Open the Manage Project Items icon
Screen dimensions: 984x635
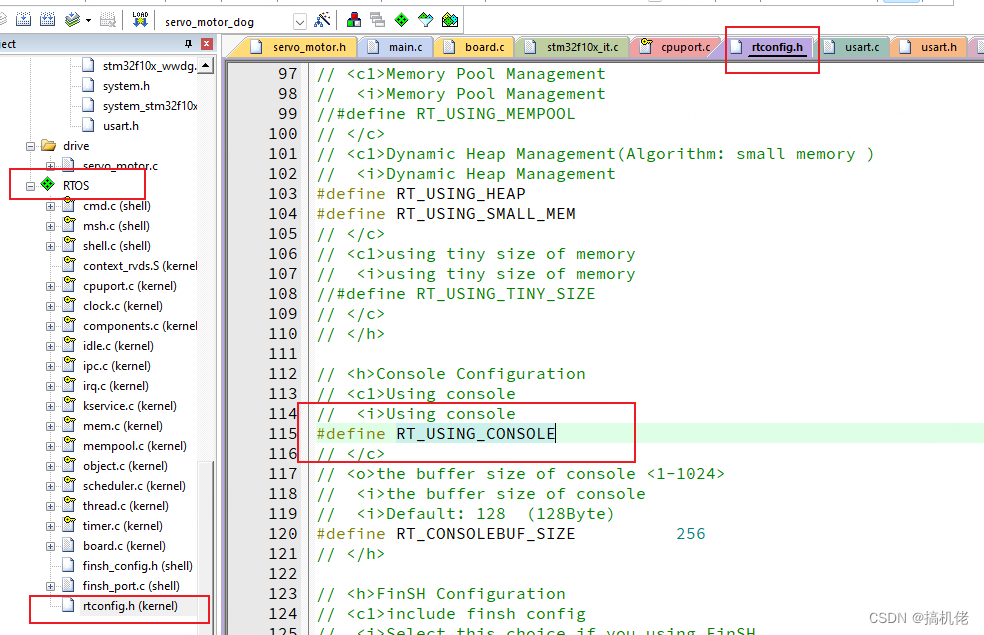click(x=354, y=19)
